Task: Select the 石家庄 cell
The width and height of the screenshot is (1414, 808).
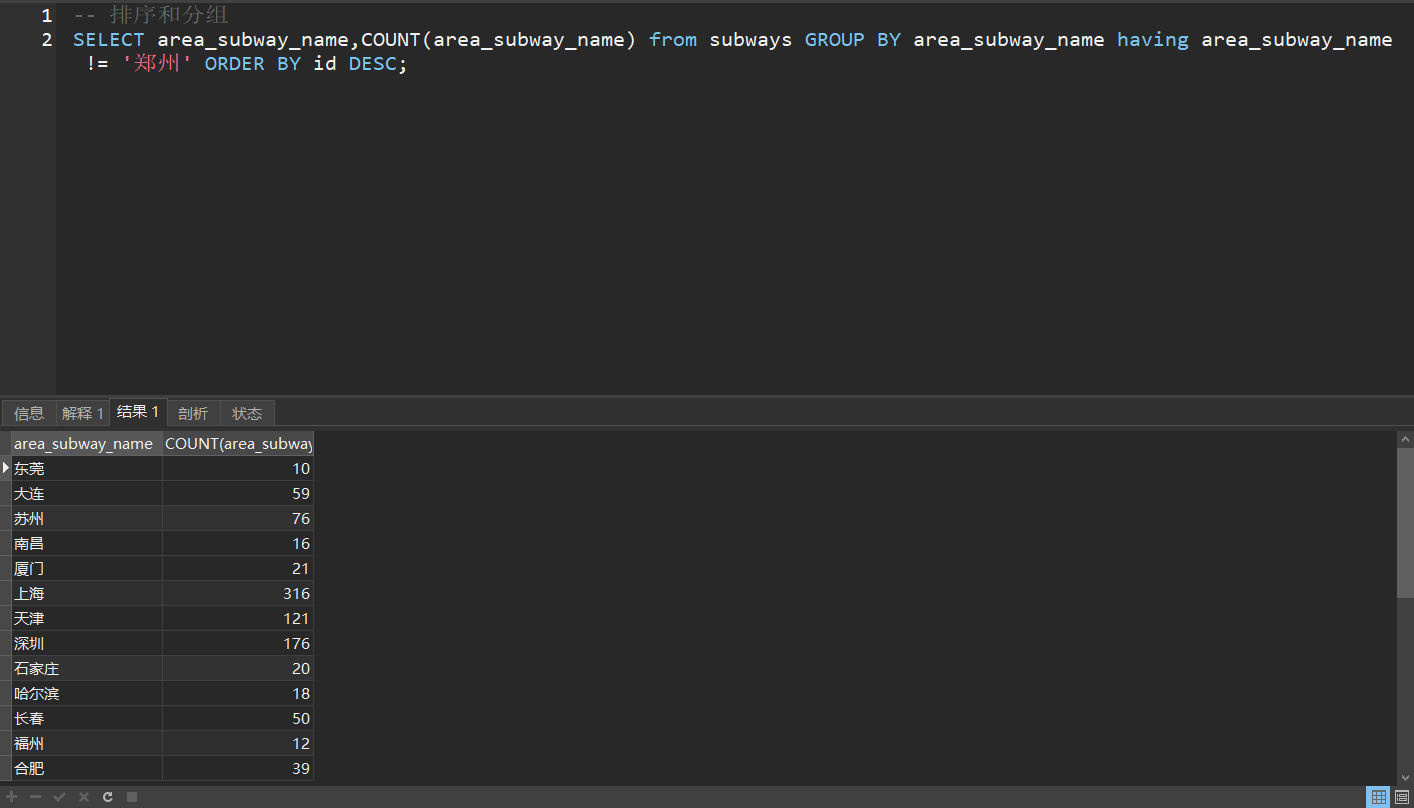Action: click(x=87, y=669)
